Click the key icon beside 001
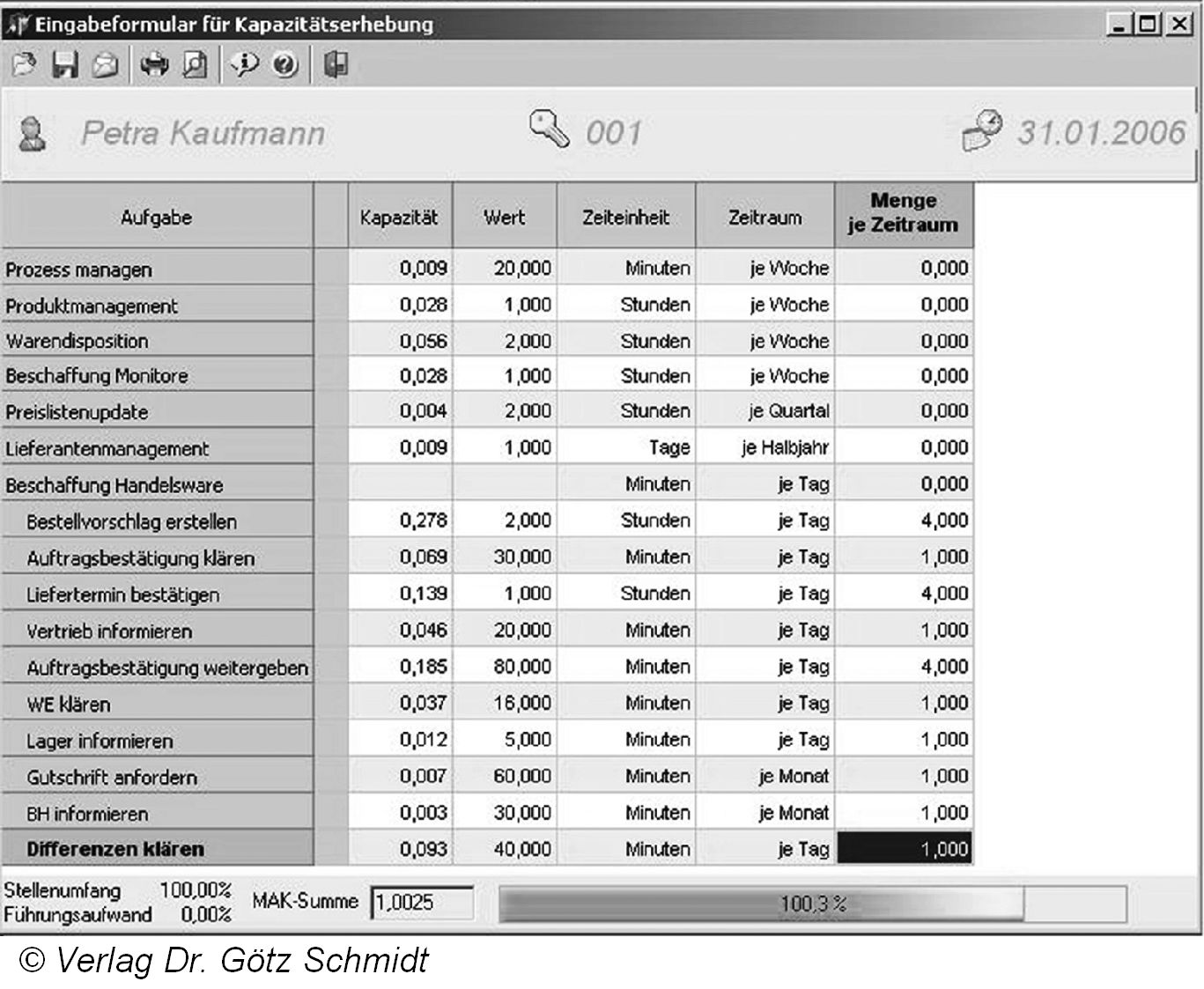The image size is (1204, 989). point(550,129)
